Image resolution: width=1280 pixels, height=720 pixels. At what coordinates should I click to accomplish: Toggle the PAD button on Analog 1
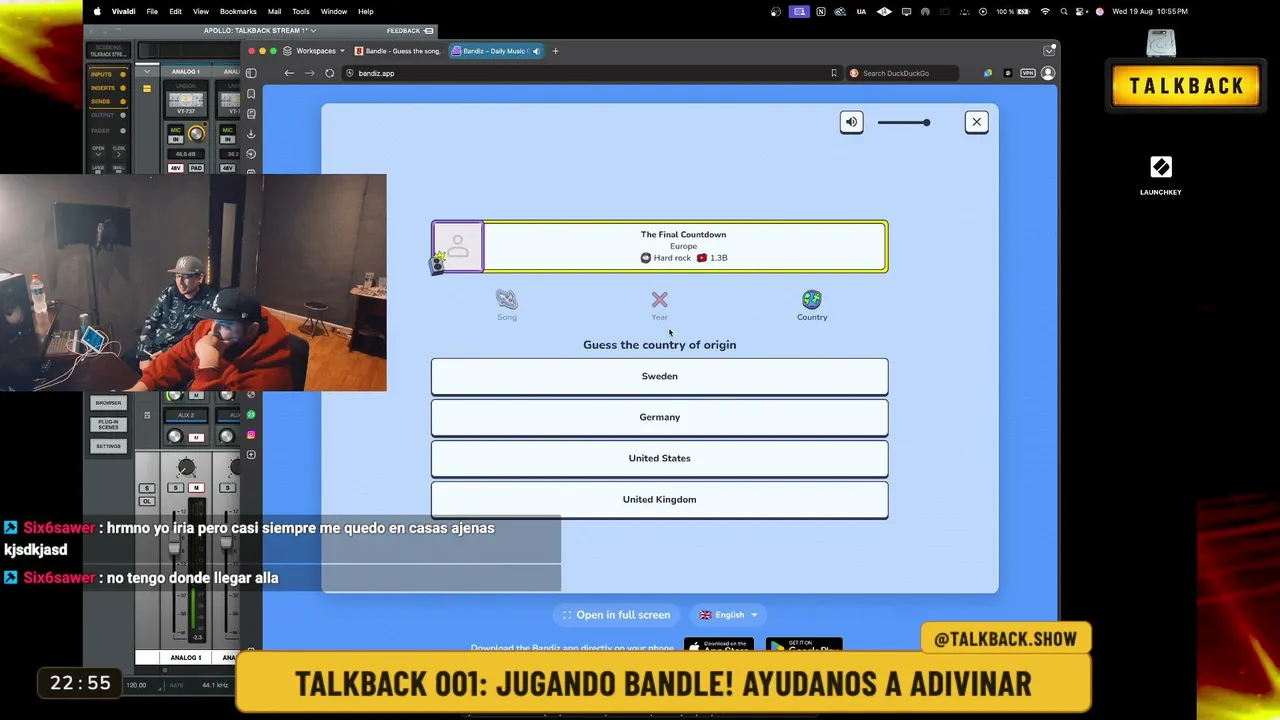click(194, 168)
